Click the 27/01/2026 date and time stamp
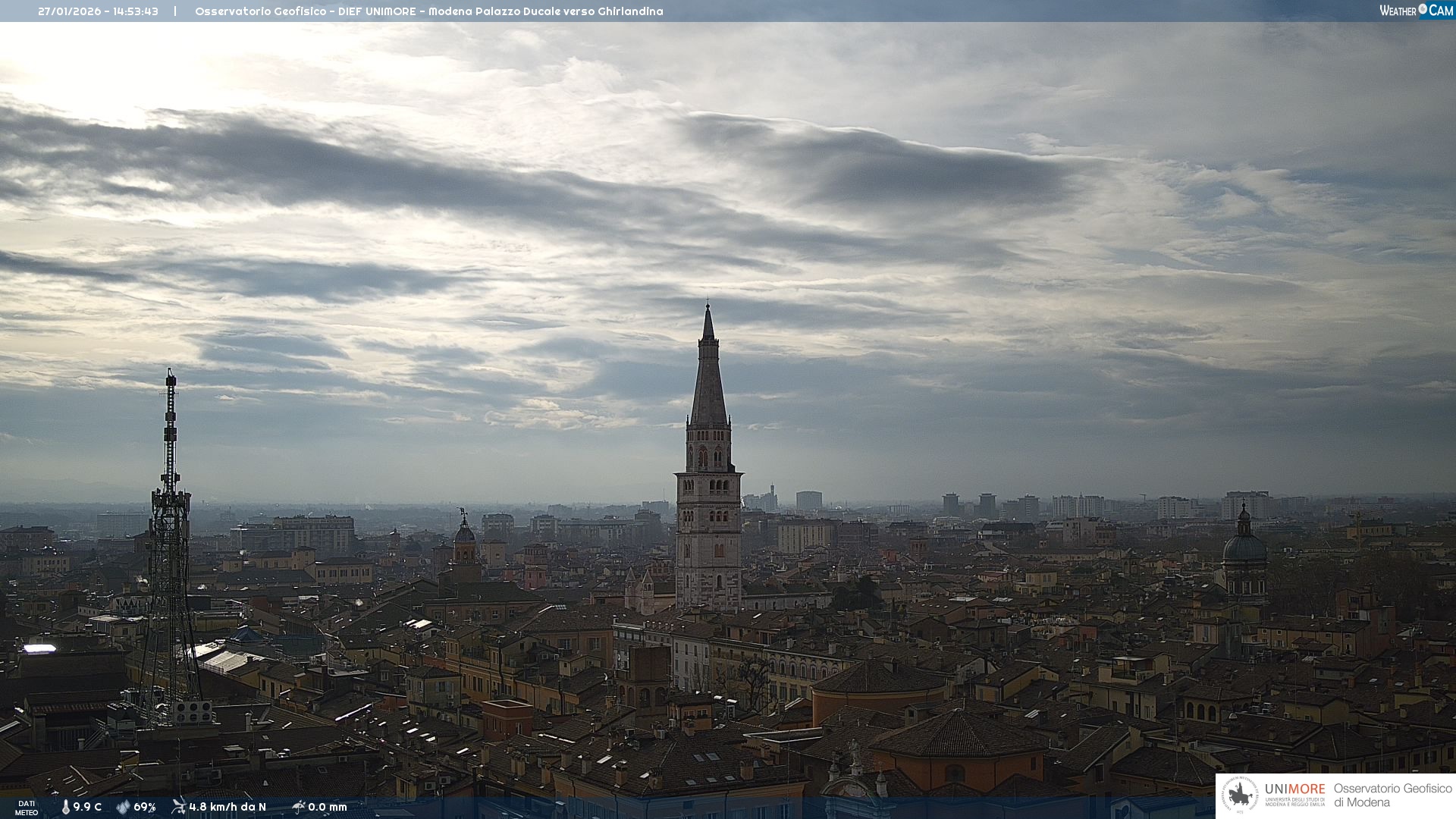 click(x=98, y=11)
